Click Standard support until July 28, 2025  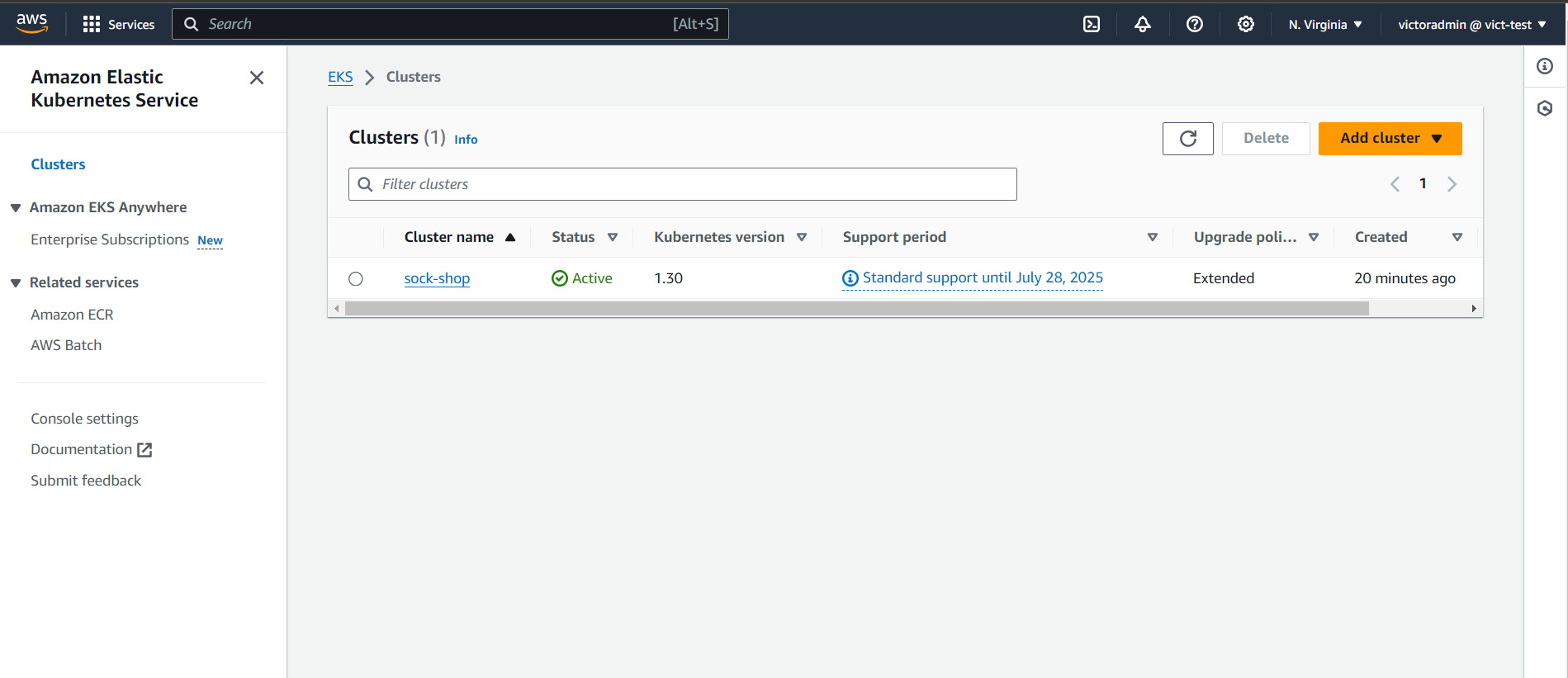point(983,277)
